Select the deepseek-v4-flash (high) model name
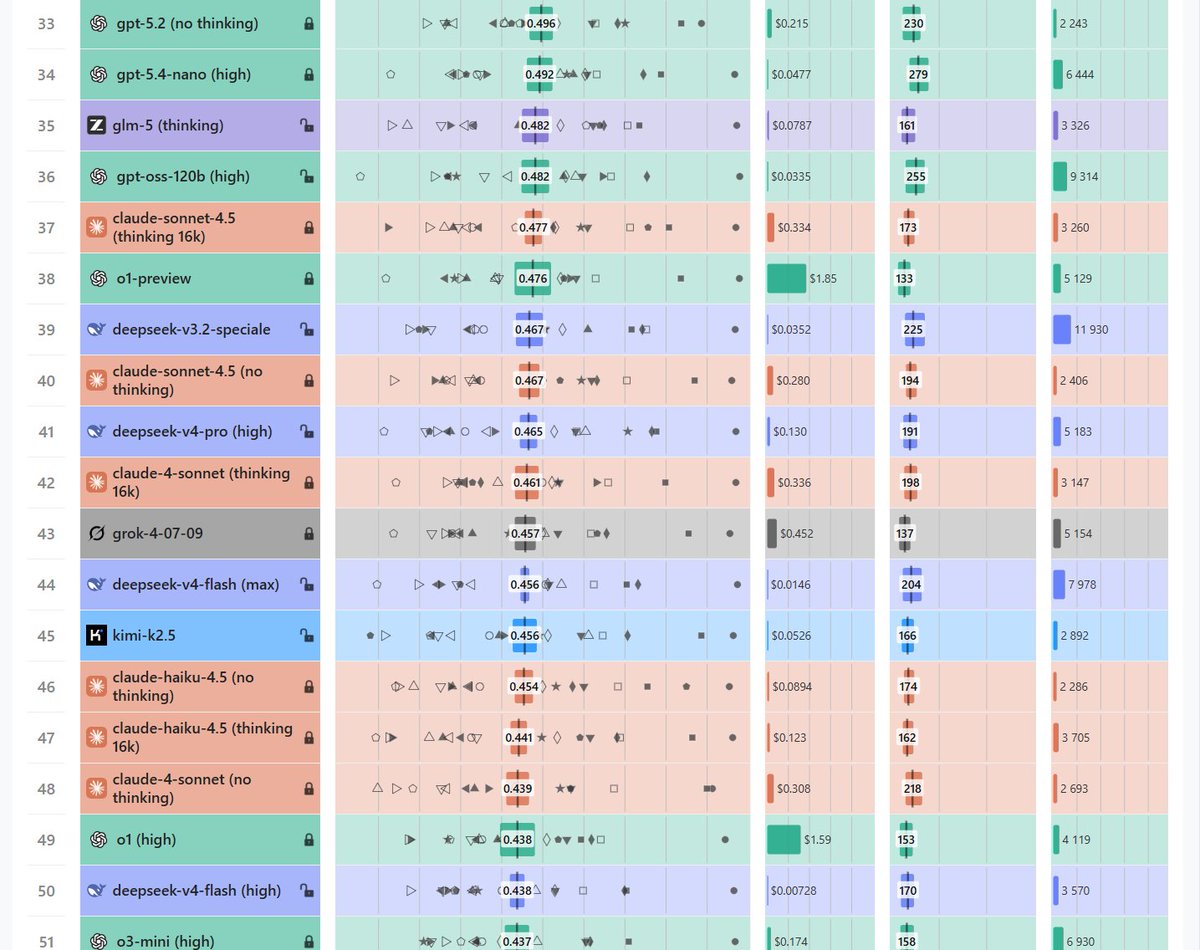The image size is (1200, 950). pos(197,890)
